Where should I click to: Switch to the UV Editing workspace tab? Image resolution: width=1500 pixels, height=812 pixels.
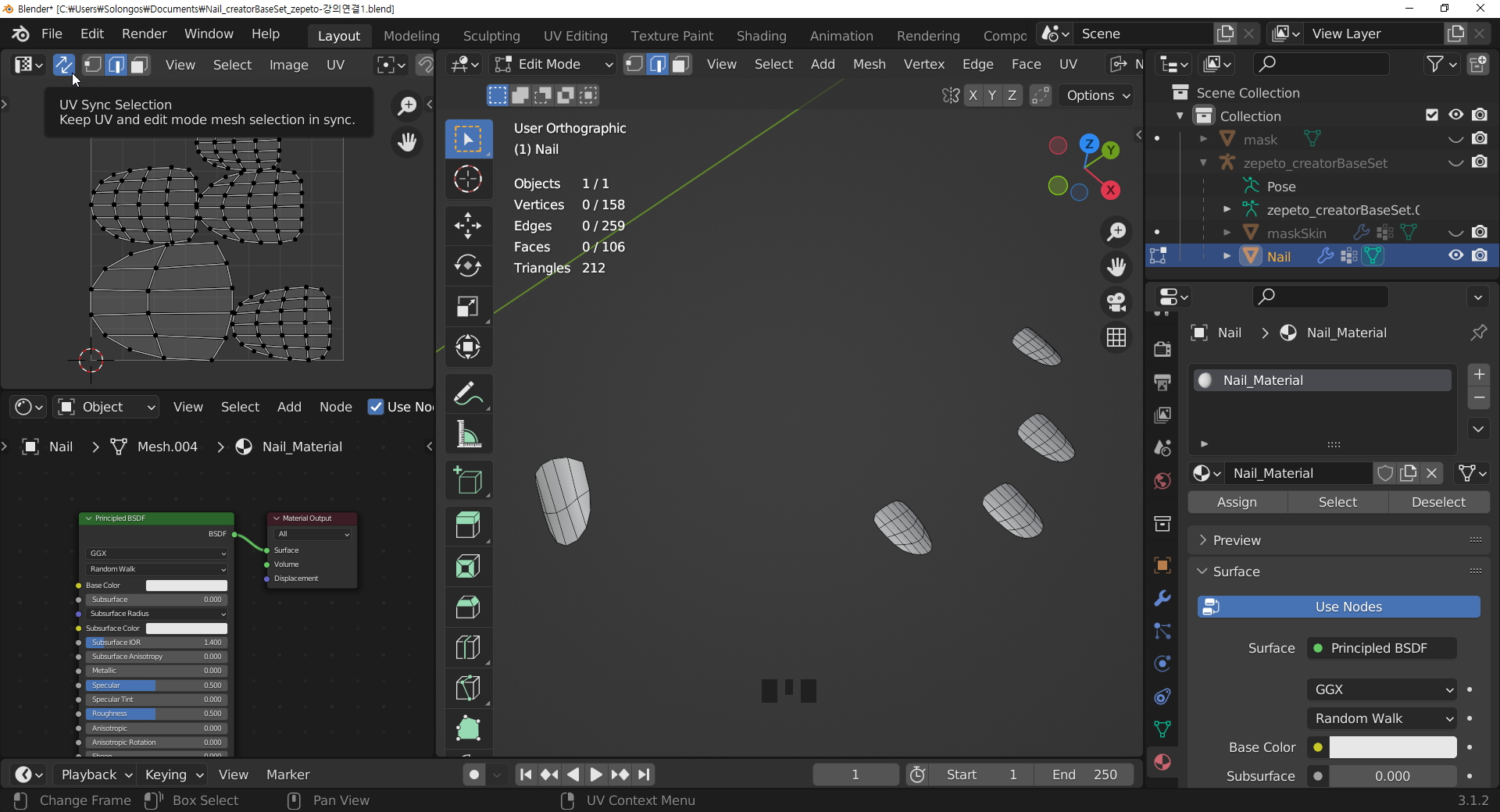click(576, 36)
